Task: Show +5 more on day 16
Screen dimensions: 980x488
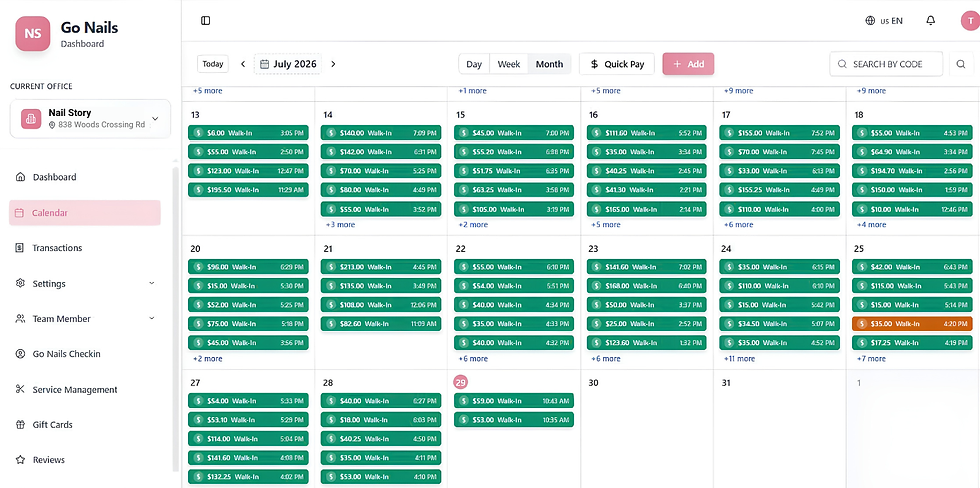Action: (x=606, y=225)
